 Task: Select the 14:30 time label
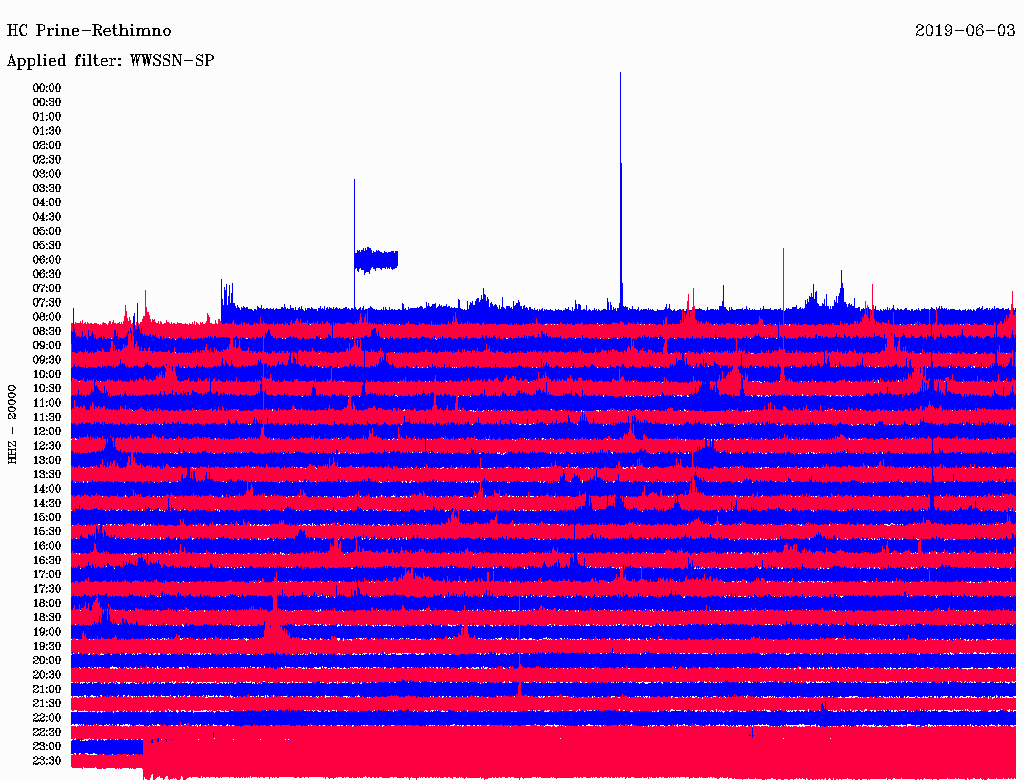click(x=46, y=503)
